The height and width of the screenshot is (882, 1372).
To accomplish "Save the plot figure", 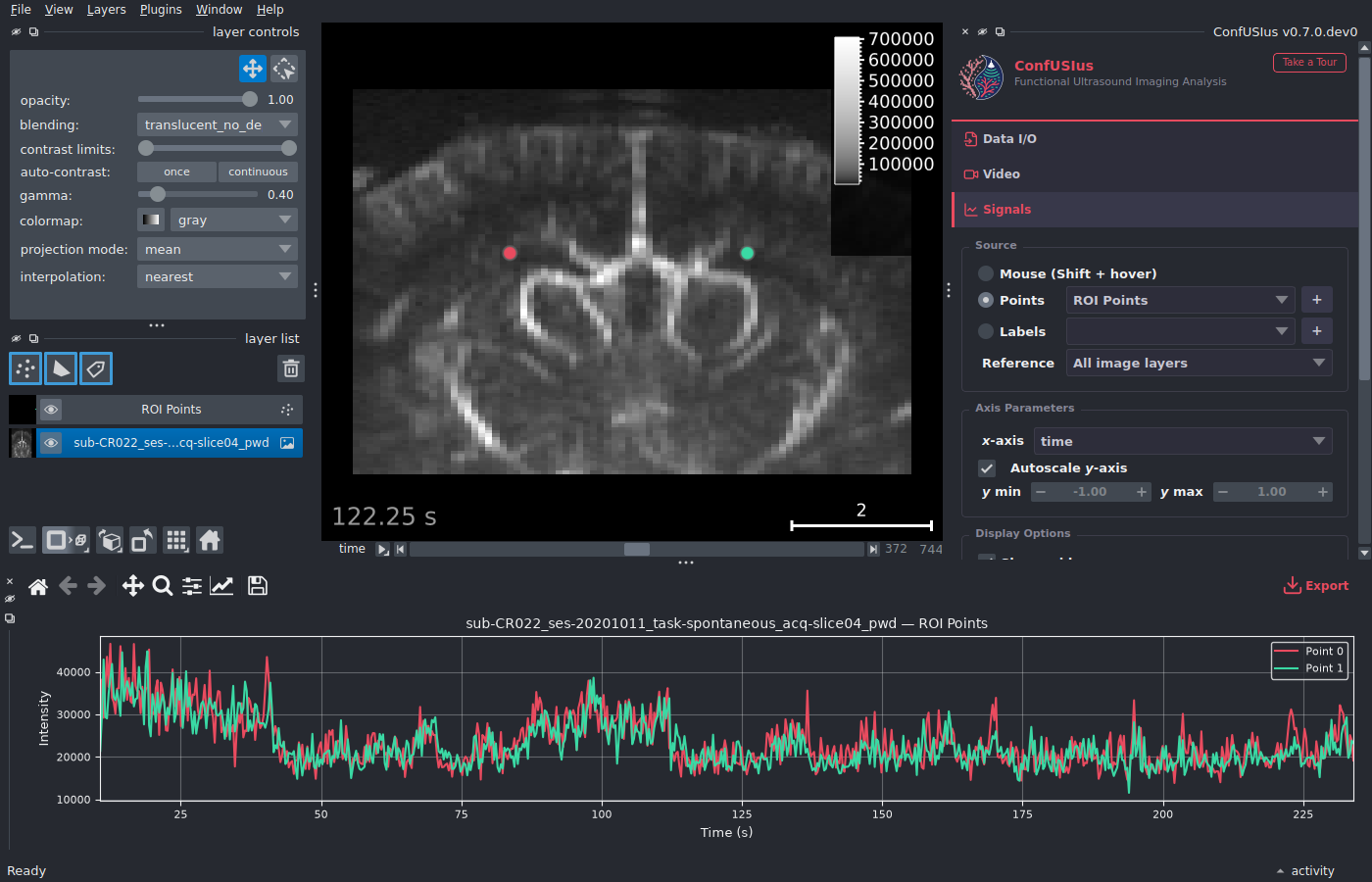I will click(x=258, y=586).
